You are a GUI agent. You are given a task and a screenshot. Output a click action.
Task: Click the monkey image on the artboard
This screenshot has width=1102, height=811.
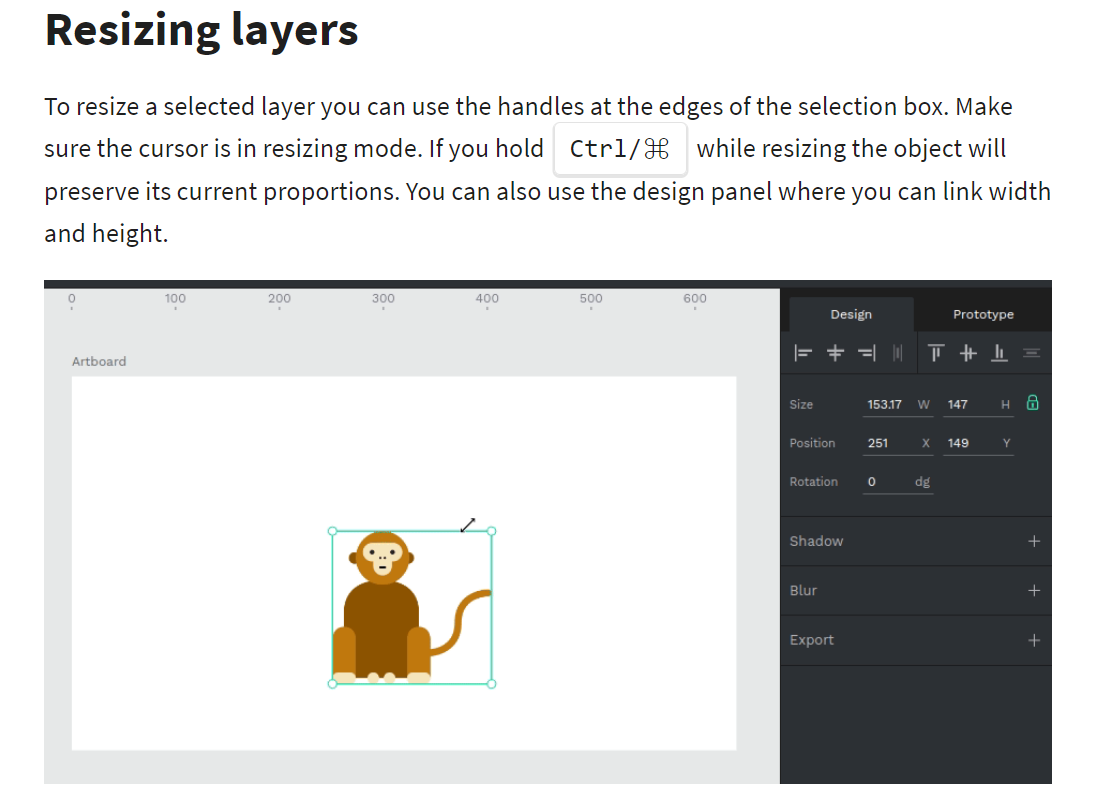pyautogui.click(x=411, y=607)
